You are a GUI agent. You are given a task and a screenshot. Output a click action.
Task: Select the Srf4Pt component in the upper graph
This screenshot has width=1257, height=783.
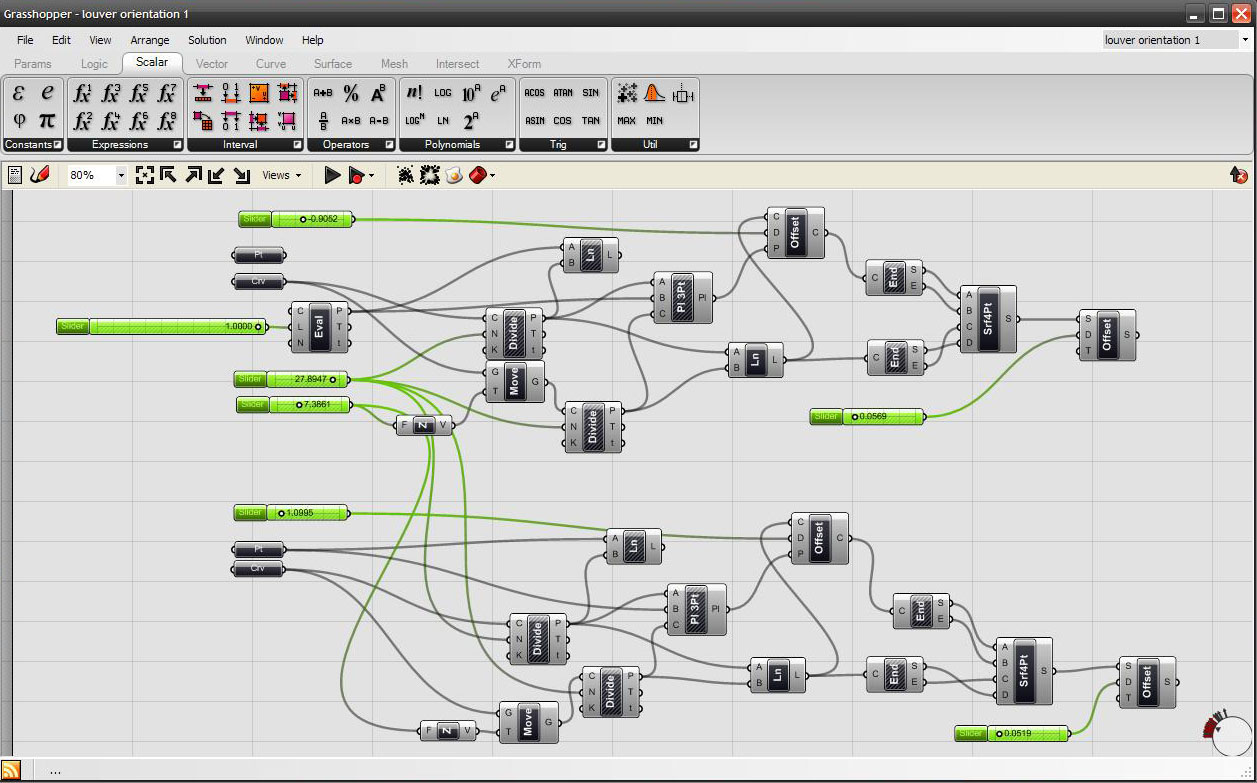click(x=988, y=319)
